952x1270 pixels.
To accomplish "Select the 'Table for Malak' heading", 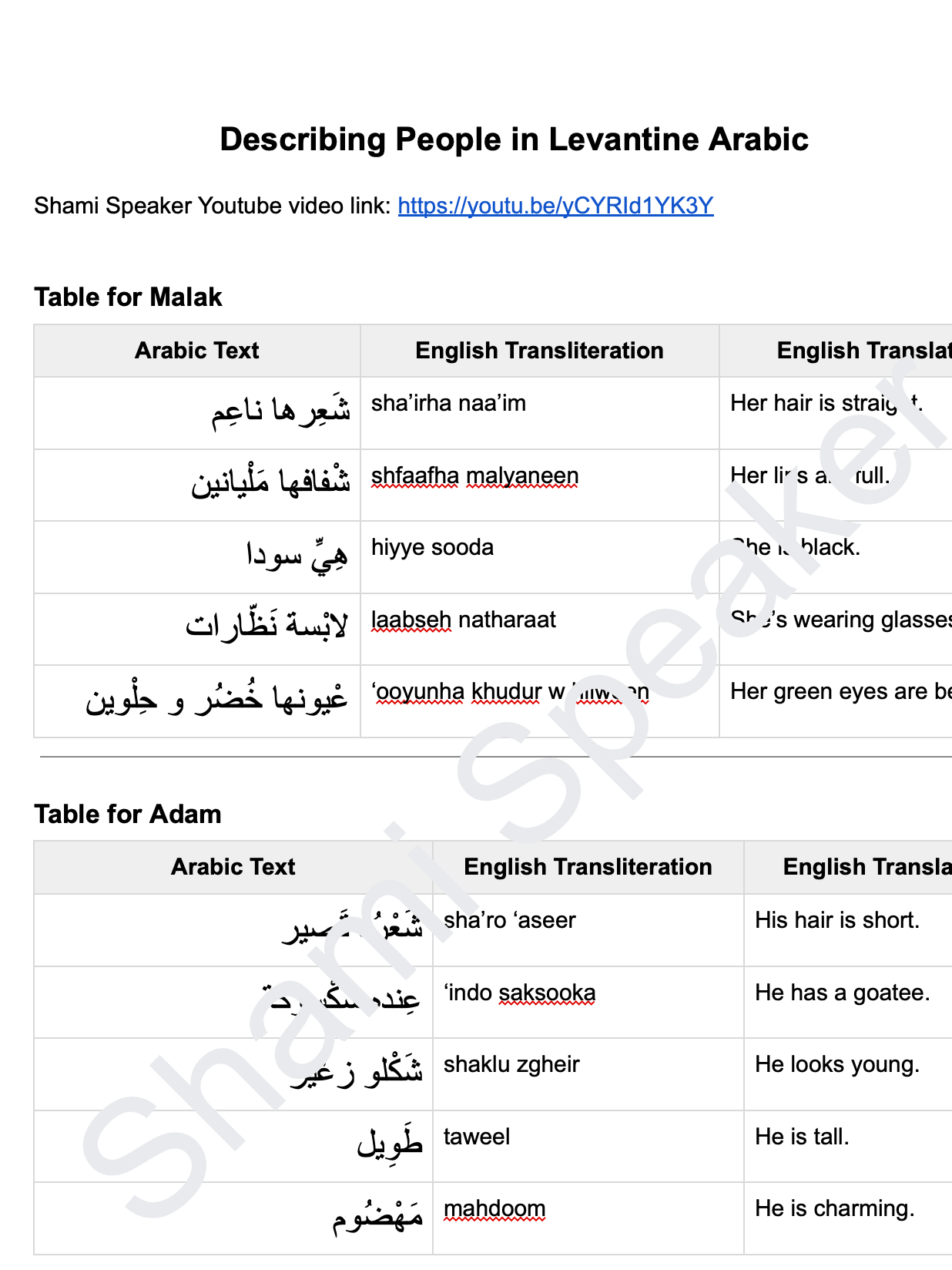I will (128, 297).
